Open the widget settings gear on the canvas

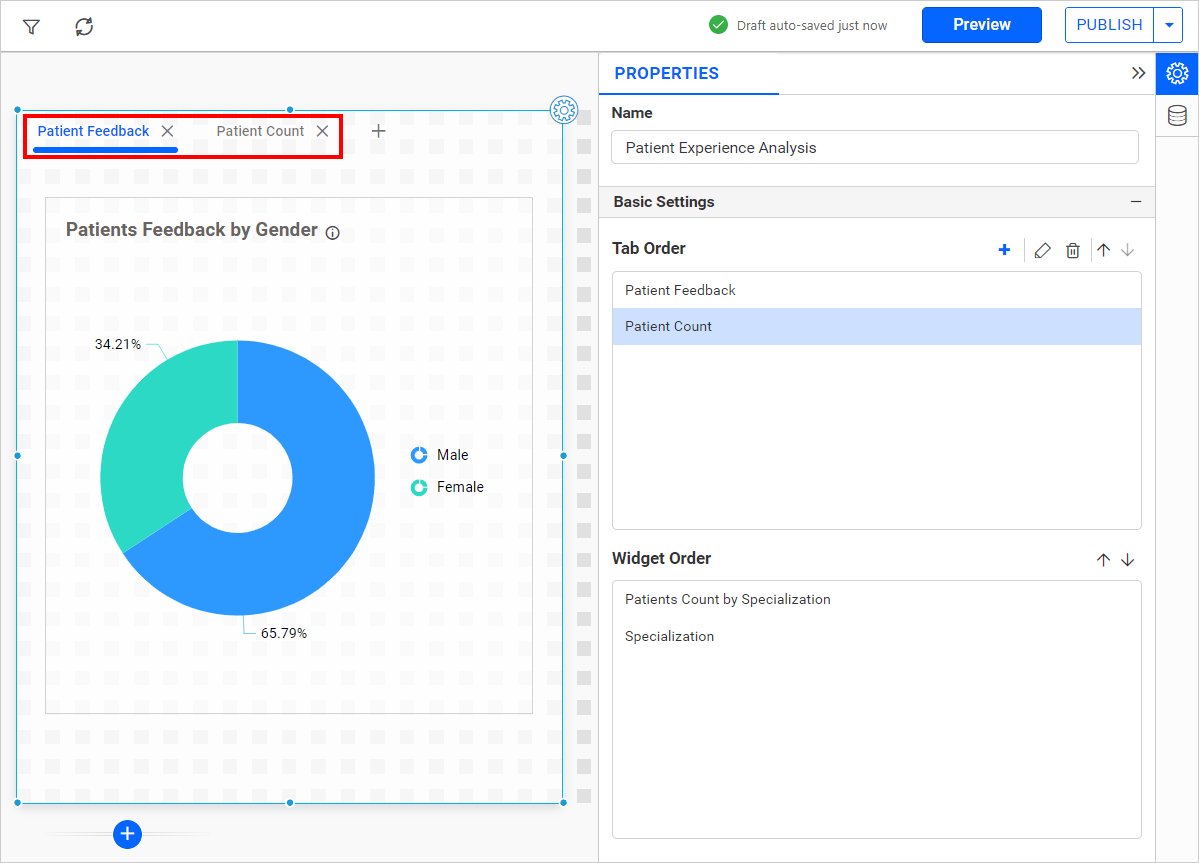[564, 110]
